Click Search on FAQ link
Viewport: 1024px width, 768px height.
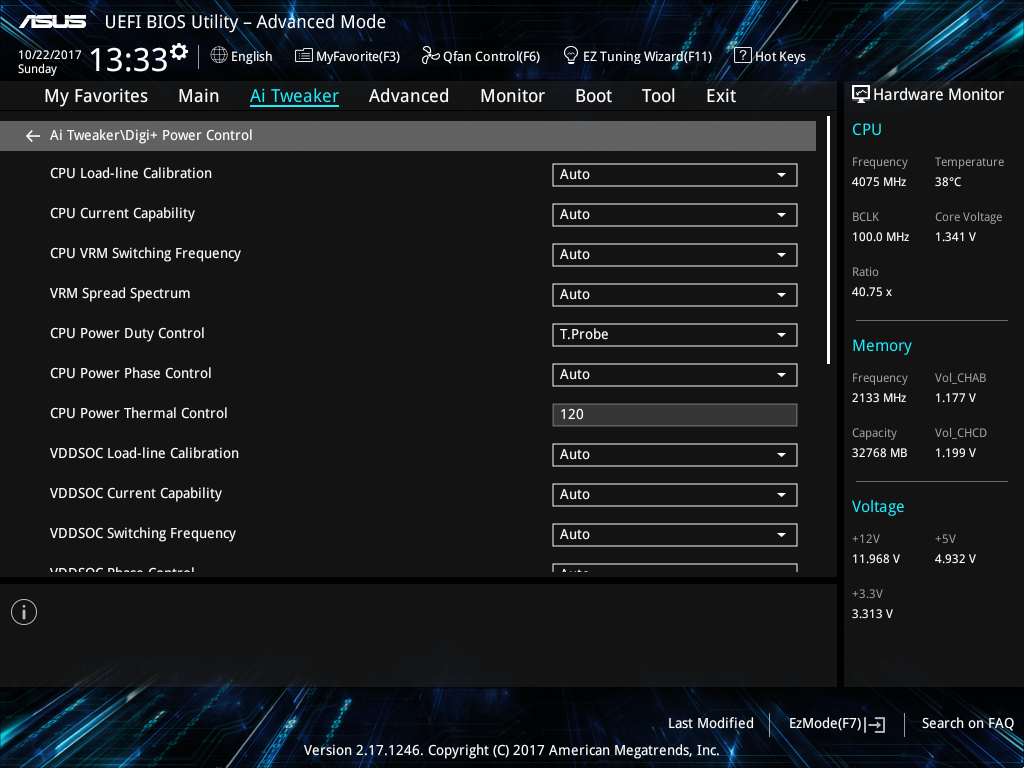pyautogui.click(x=967, y=723)
